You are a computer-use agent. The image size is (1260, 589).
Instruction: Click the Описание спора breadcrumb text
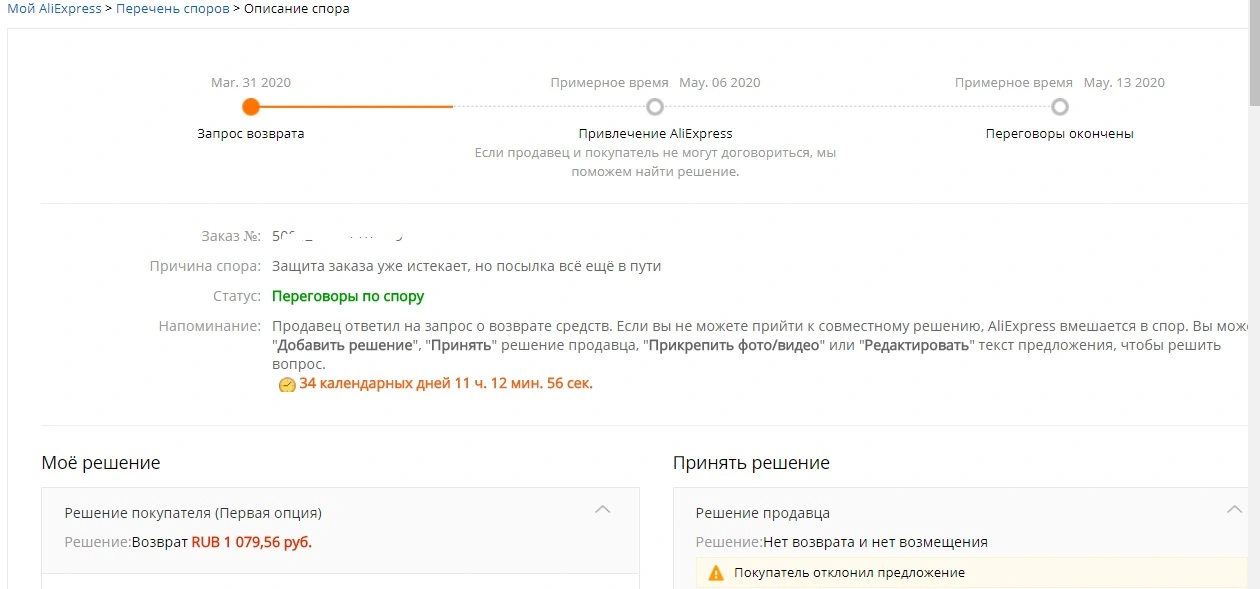click(x=297, y=9)
